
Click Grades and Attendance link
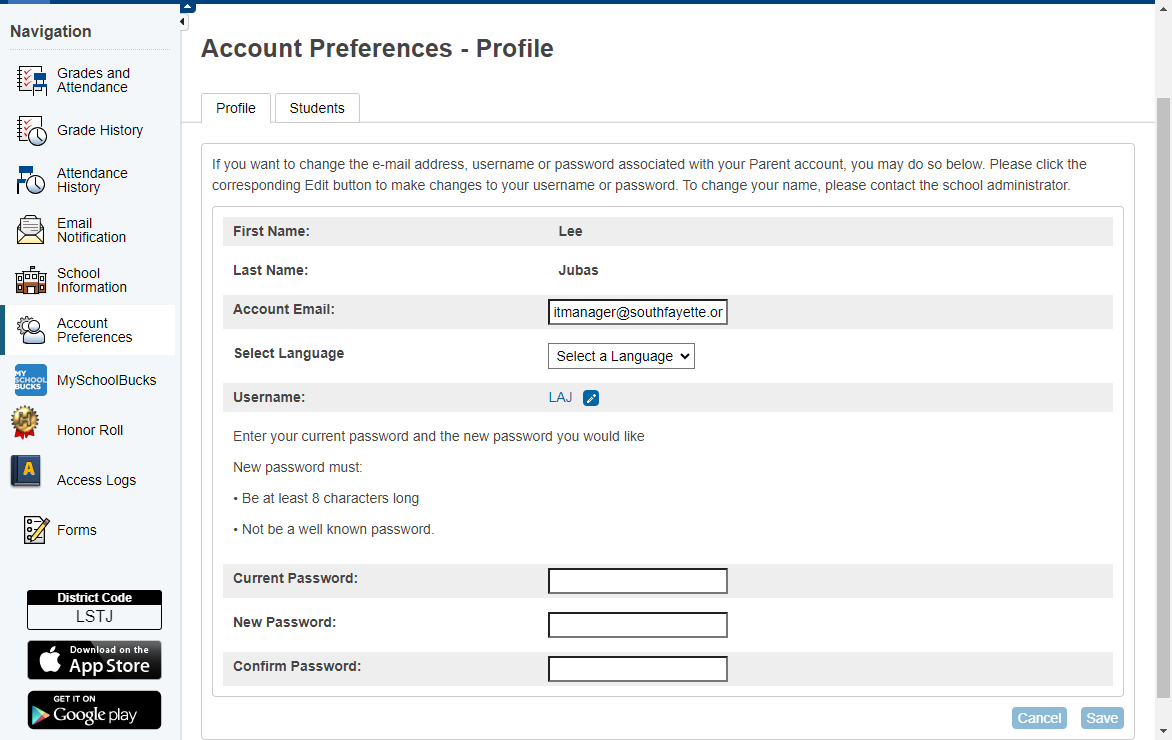coord(93,80)
